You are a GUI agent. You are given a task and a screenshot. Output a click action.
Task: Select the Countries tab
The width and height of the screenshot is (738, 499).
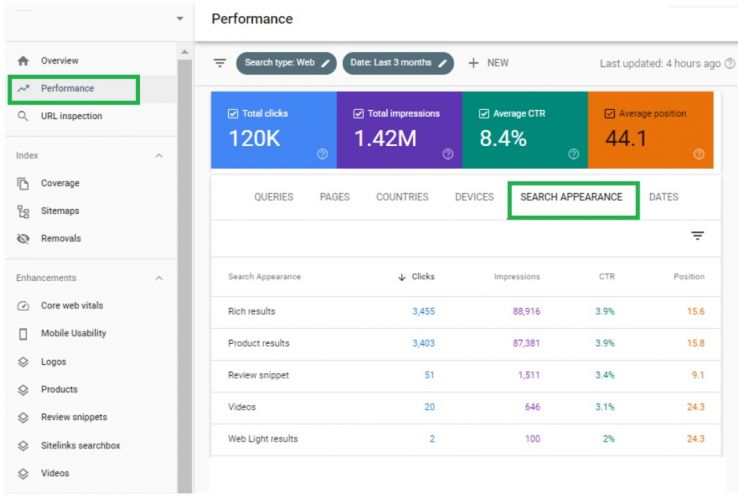(x=402, y=197)
